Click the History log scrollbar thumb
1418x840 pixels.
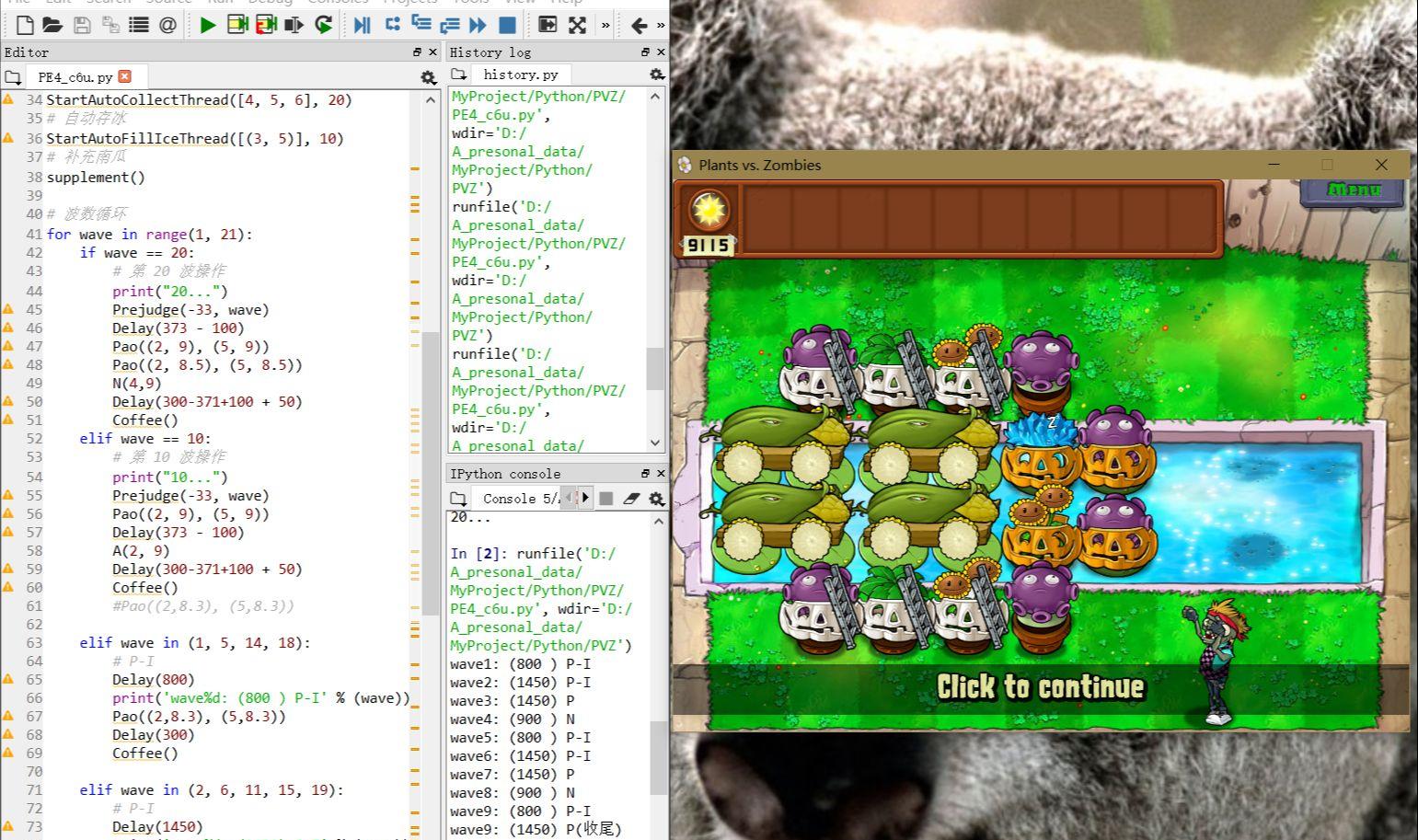click(655, 368)
